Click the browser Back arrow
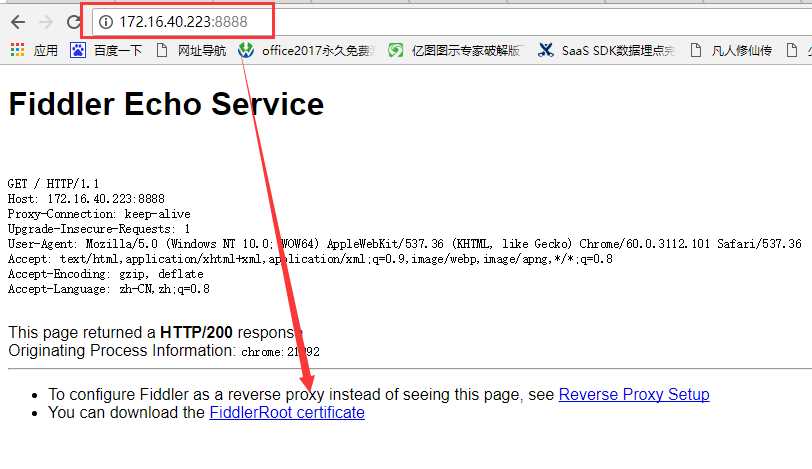Screen dimensions: 812x469 (x=18, y=22)
